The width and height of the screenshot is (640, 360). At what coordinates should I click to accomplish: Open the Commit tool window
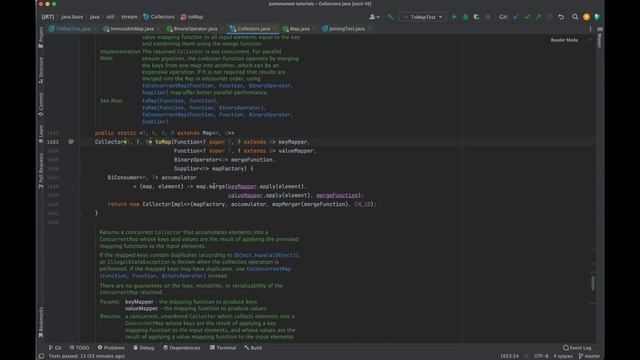point(41,104)
